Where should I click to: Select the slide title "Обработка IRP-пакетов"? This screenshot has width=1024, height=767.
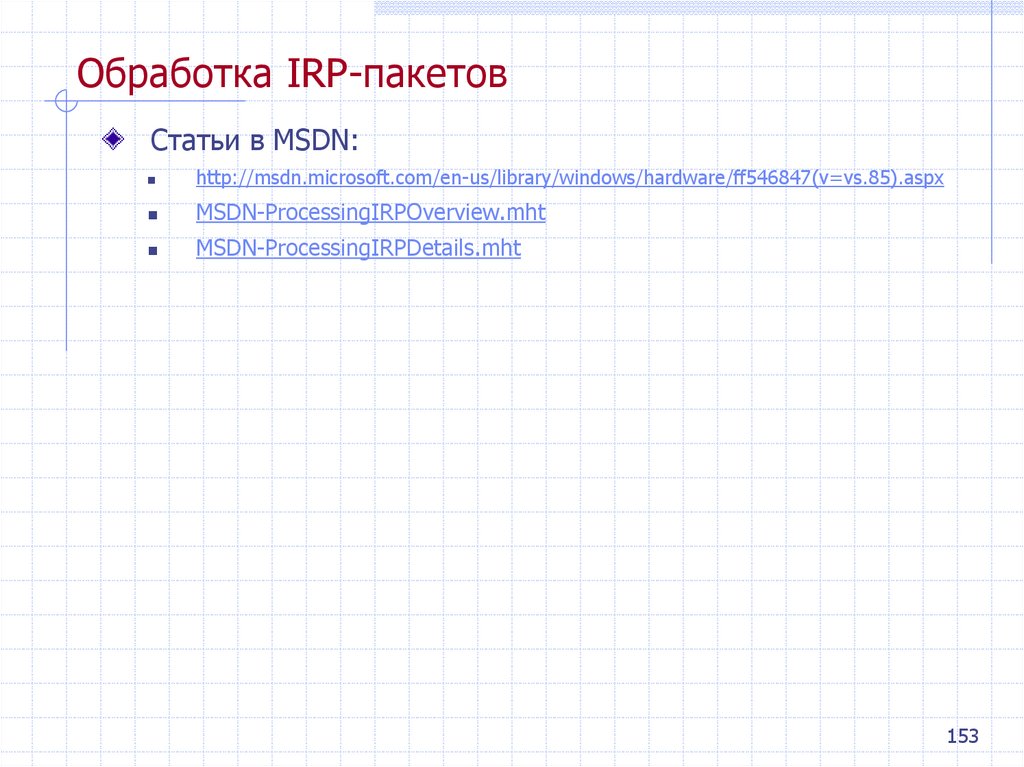(x=292, y=73)
